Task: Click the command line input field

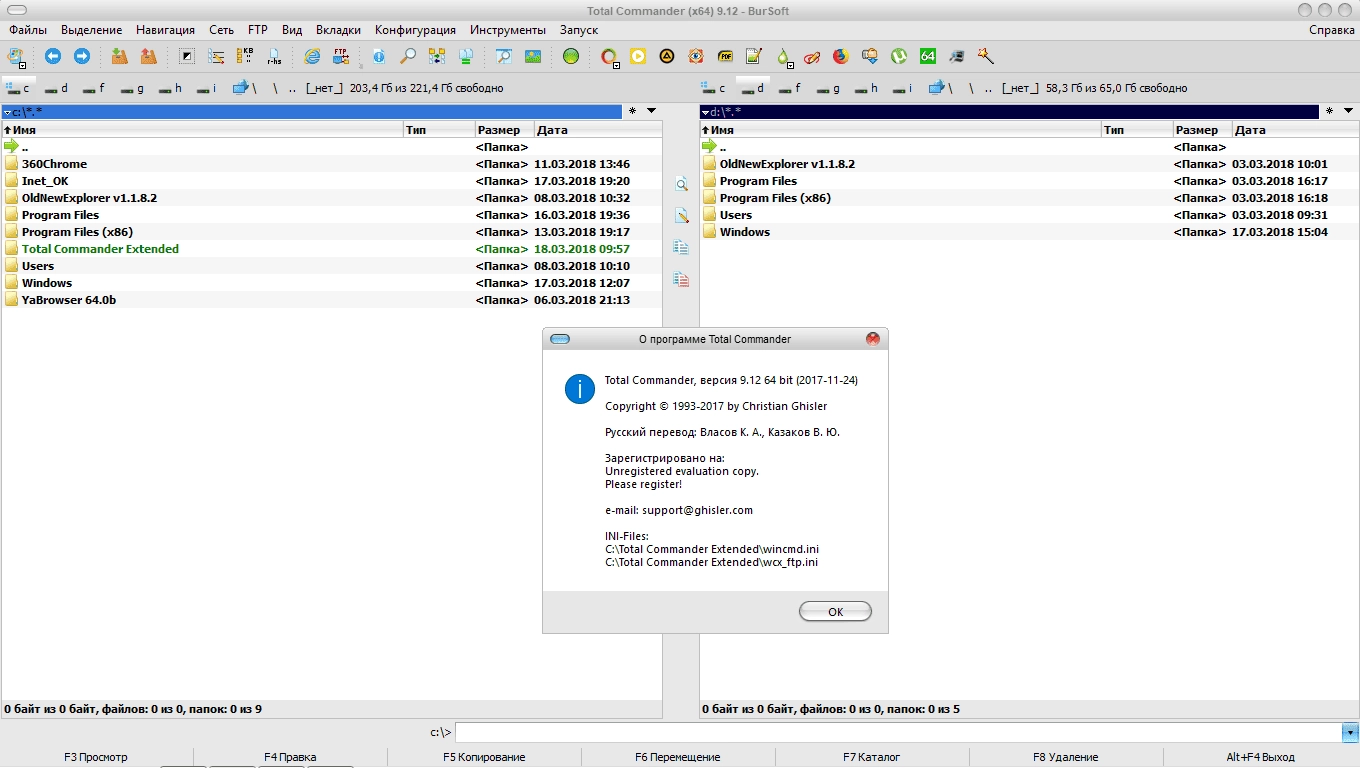Action: tap(898, 733)
